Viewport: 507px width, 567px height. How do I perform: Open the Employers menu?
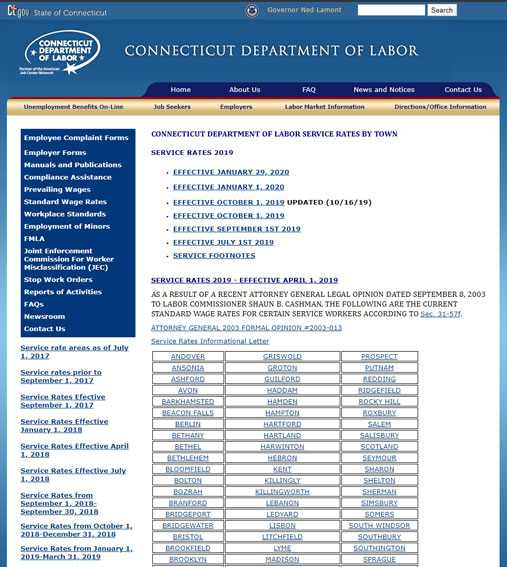click(236, 107)
